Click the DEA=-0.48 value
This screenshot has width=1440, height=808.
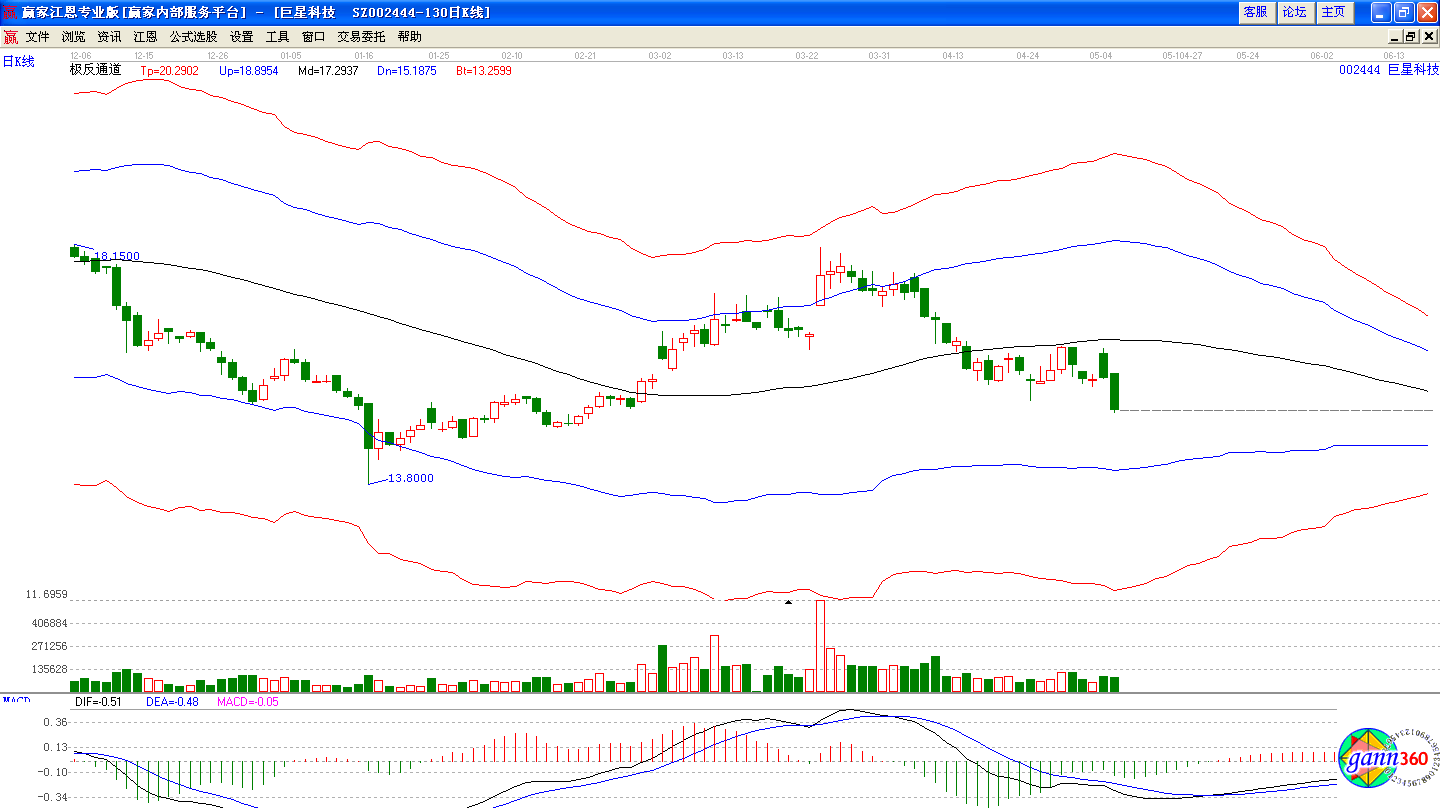pyautogui.click(x=172, y=702)
